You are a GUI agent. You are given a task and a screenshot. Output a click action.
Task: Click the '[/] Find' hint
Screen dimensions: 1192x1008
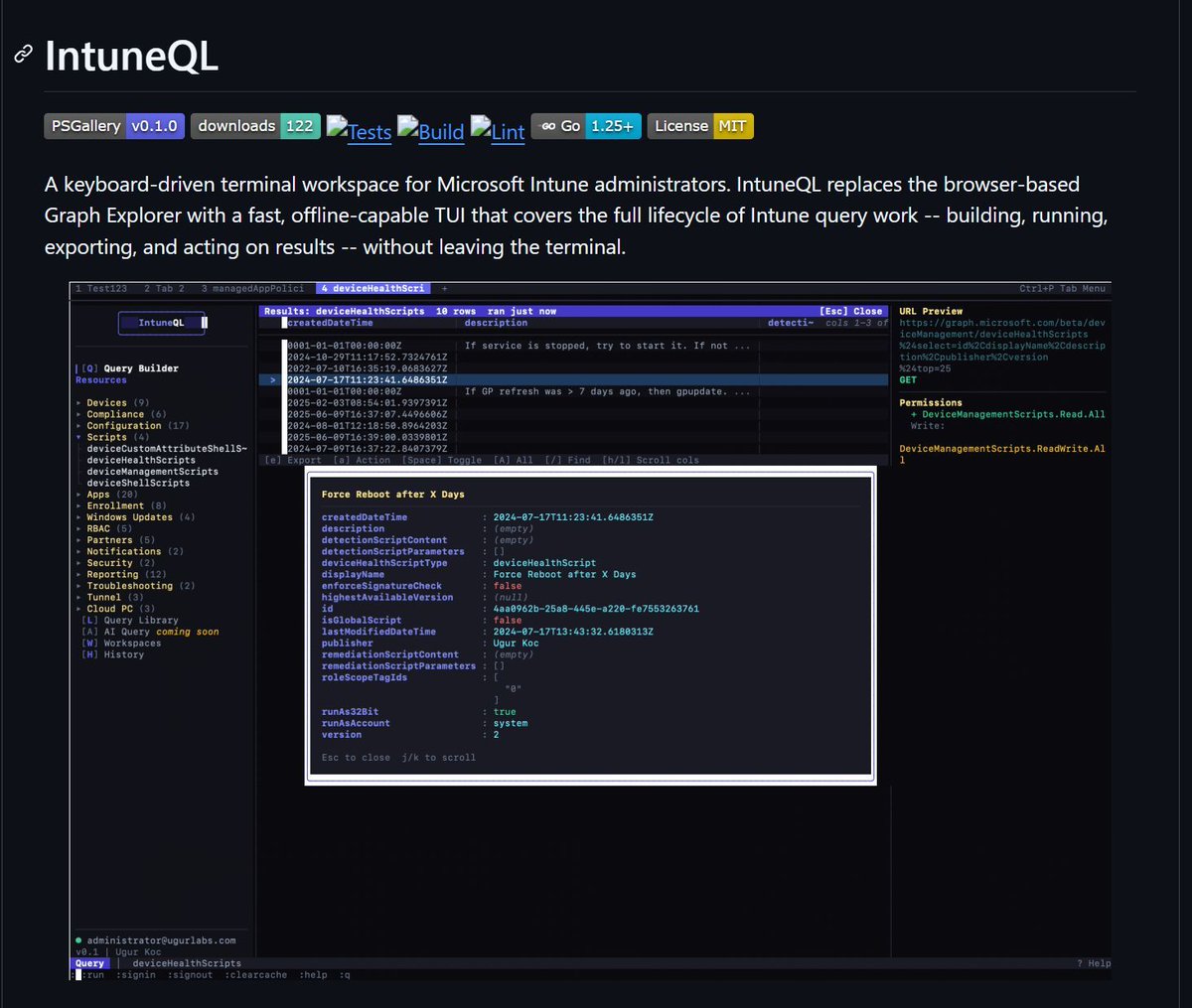567,461
